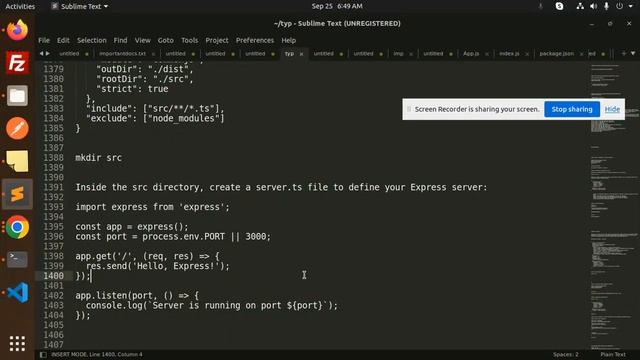Viewport: 640px width, 360px height.
Task: Open the clock and calendar Sep 25
Action: pos(337,6)
